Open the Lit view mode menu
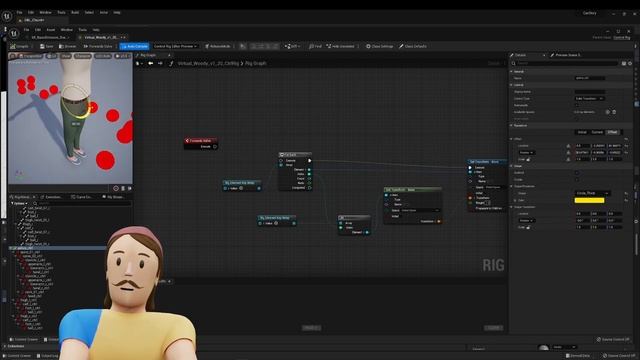The width and height of the screenshot is (640, 360). [x=52, y=56]
